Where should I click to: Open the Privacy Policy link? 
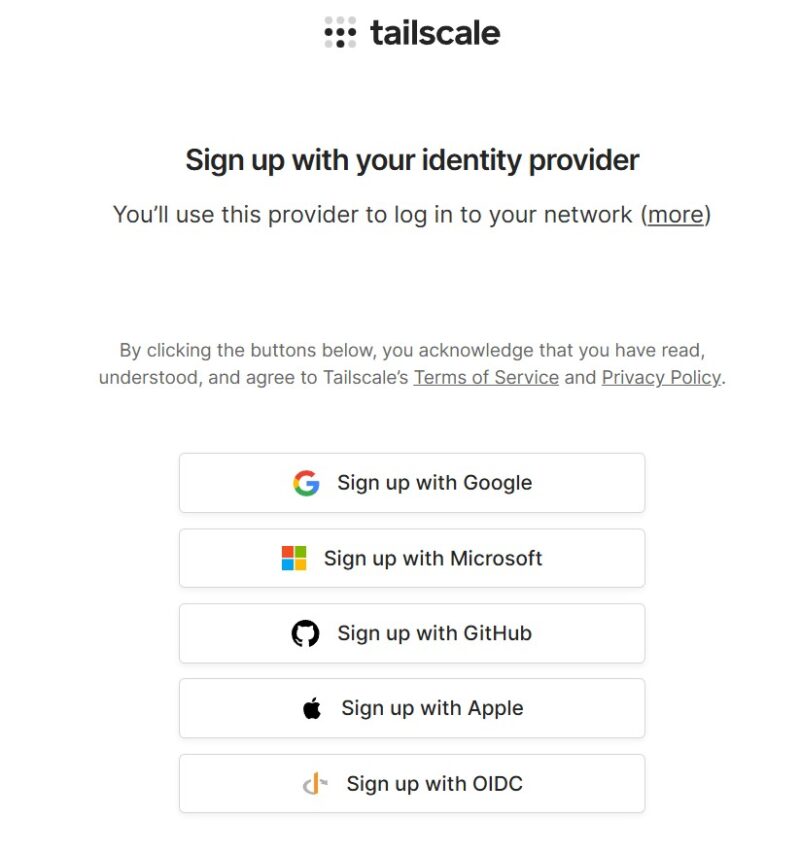coord(661,377)
